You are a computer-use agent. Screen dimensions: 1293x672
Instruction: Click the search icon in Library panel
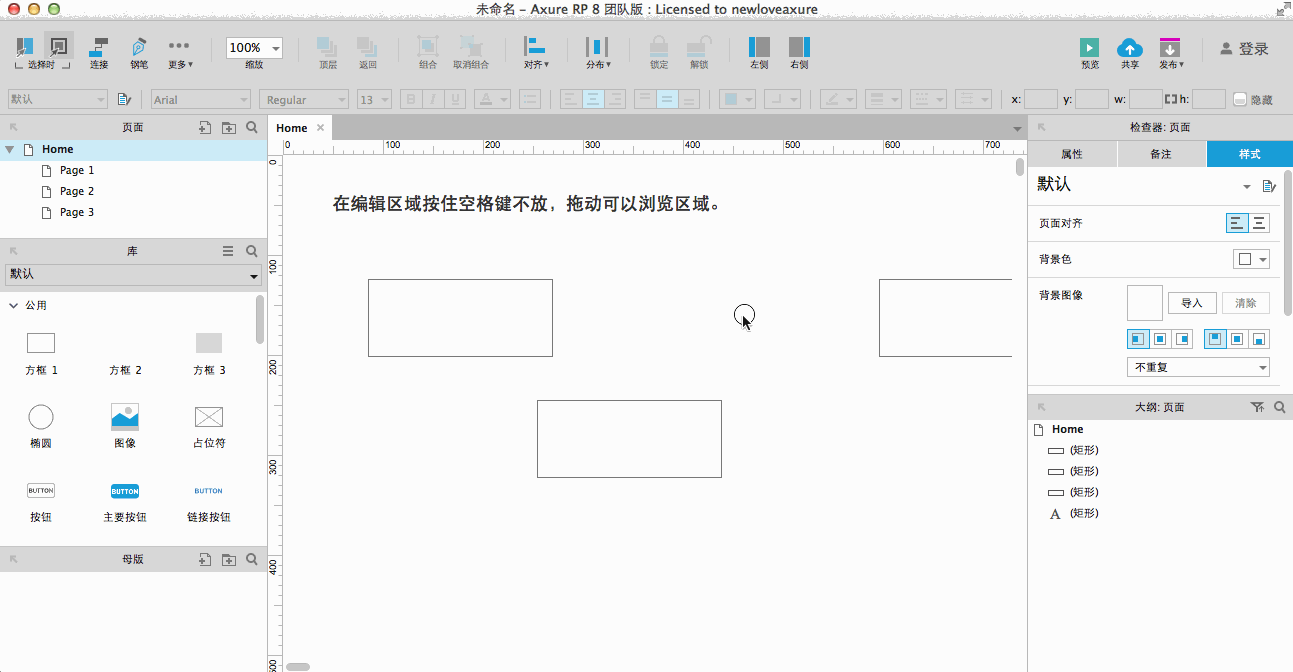(x=252, y=251)
